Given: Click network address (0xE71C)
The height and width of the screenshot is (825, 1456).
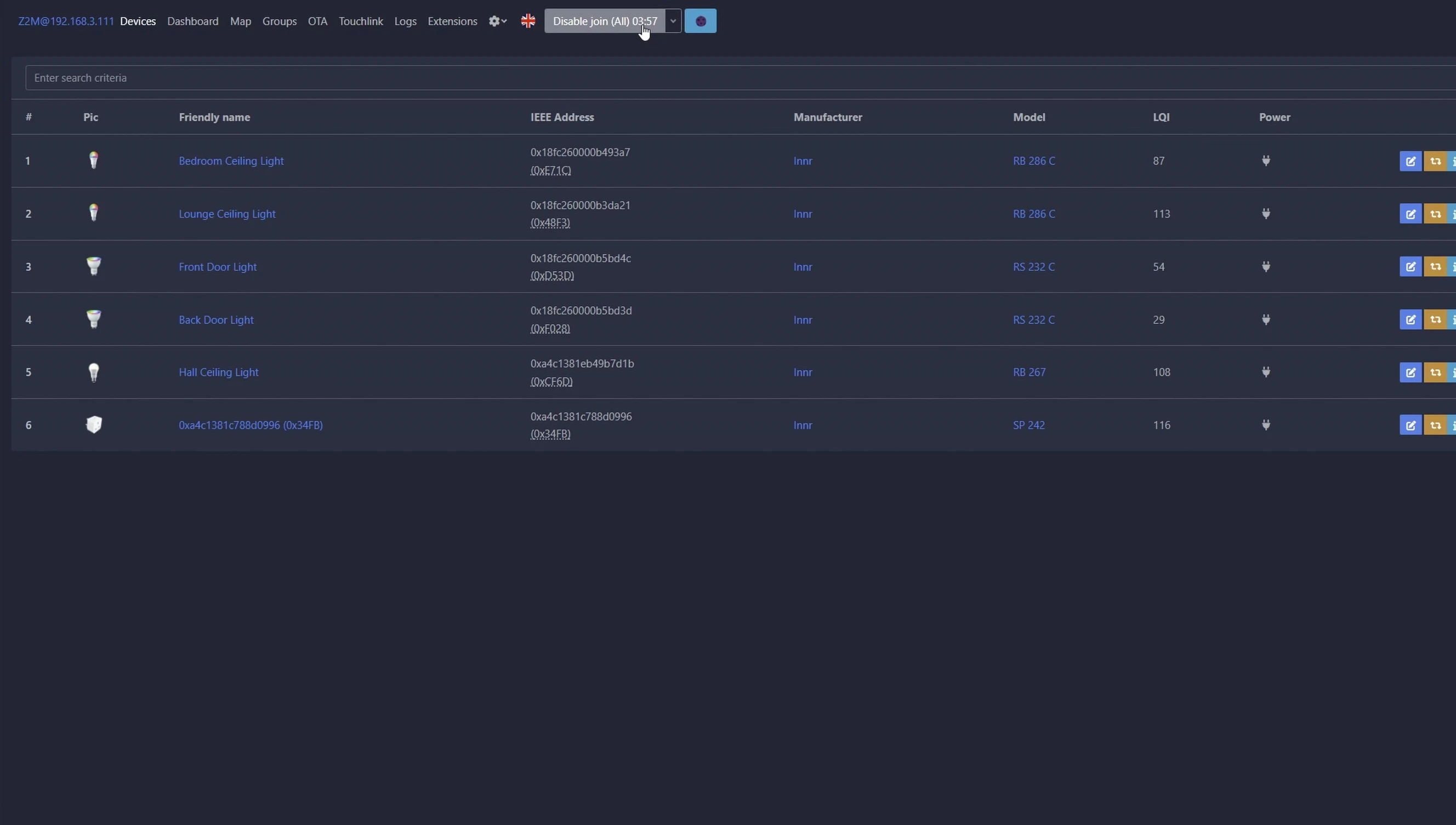Looking at the screenshot, I should [x=551, y=170].
